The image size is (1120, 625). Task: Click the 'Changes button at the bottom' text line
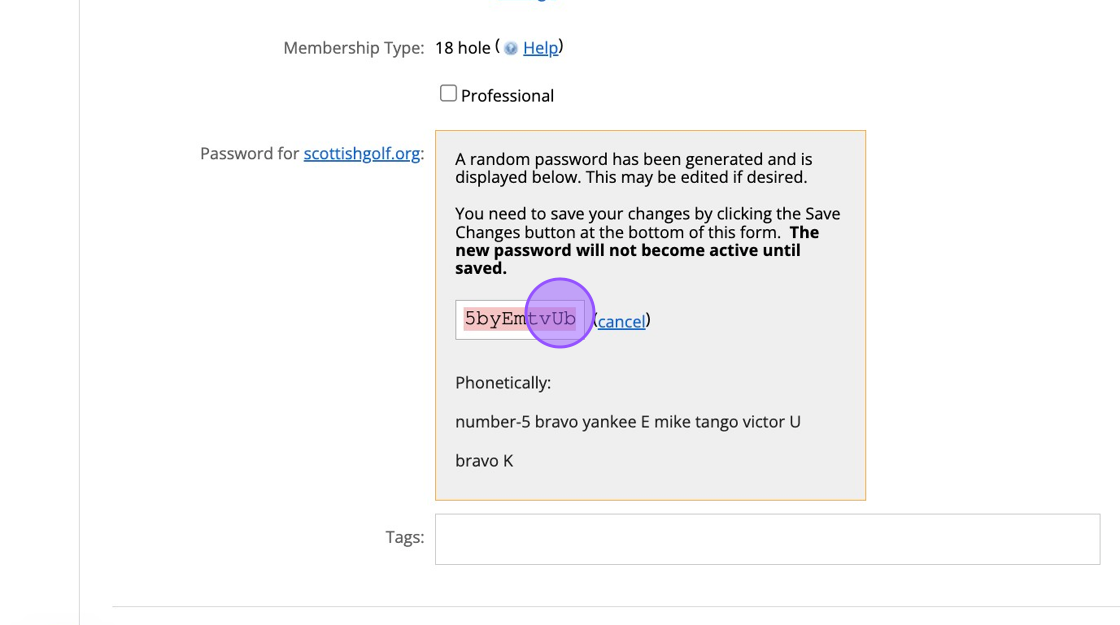(x=617, y=232)
